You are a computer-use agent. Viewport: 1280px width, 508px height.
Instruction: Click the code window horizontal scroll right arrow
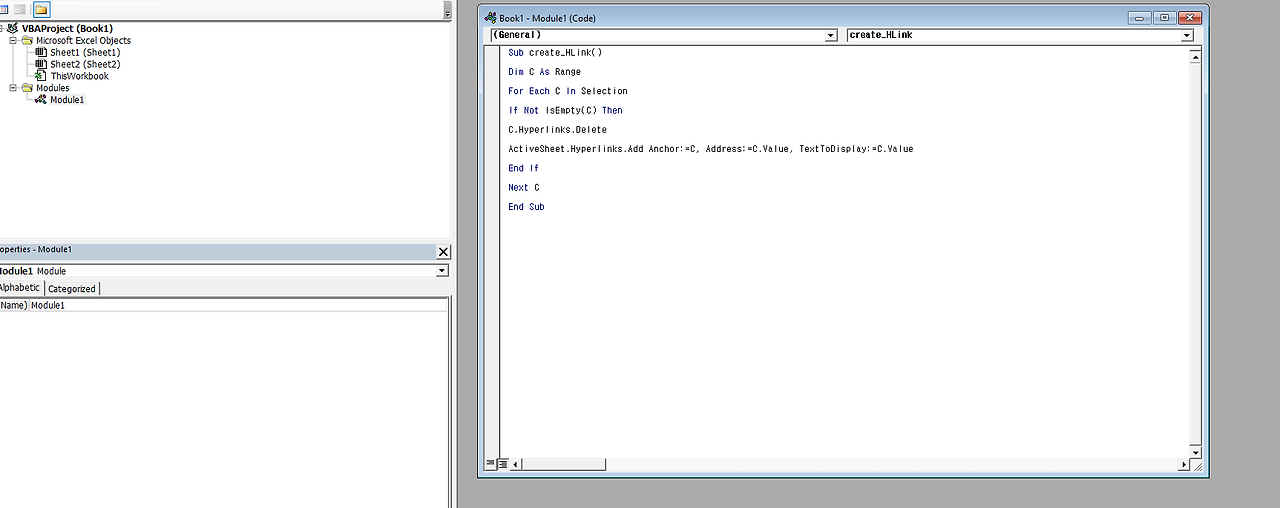coord(1184,465)
